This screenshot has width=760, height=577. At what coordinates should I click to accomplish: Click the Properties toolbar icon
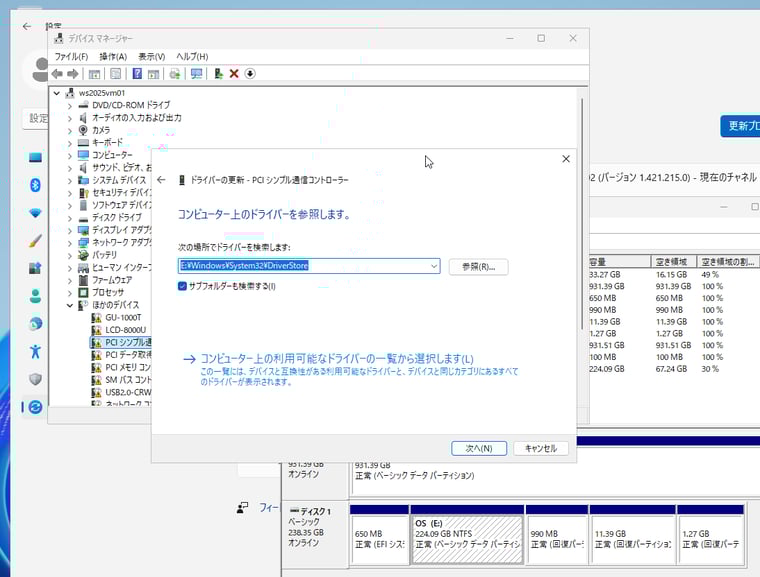click(115, 74)
